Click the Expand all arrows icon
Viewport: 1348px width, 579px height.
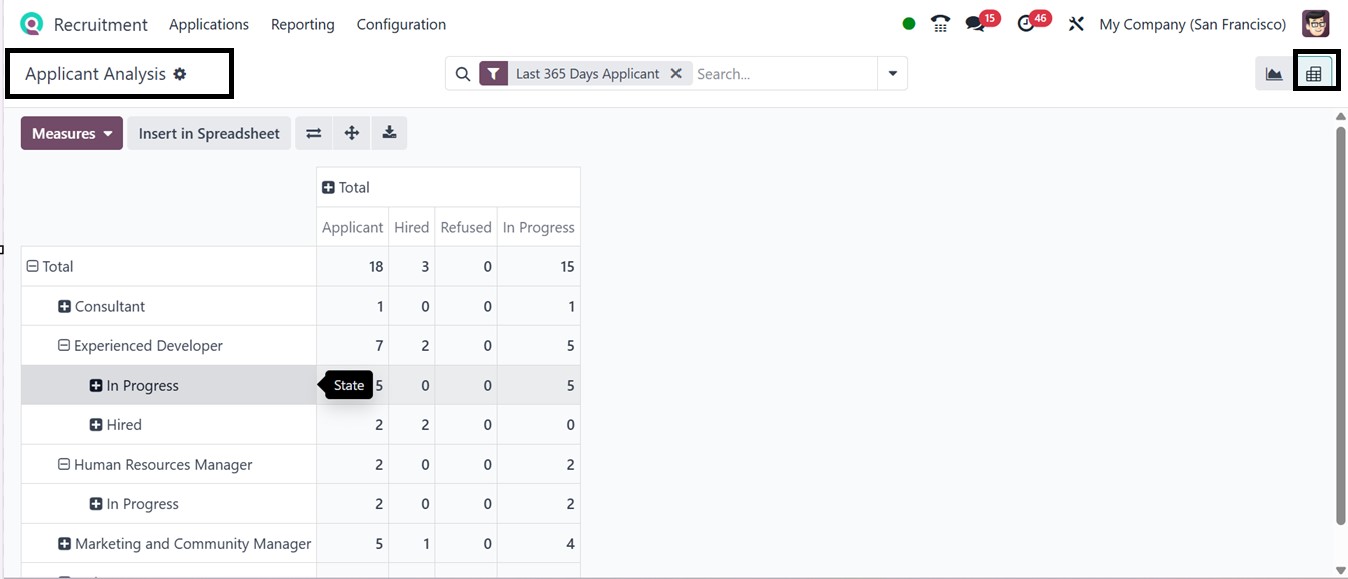tap(352, 133)
